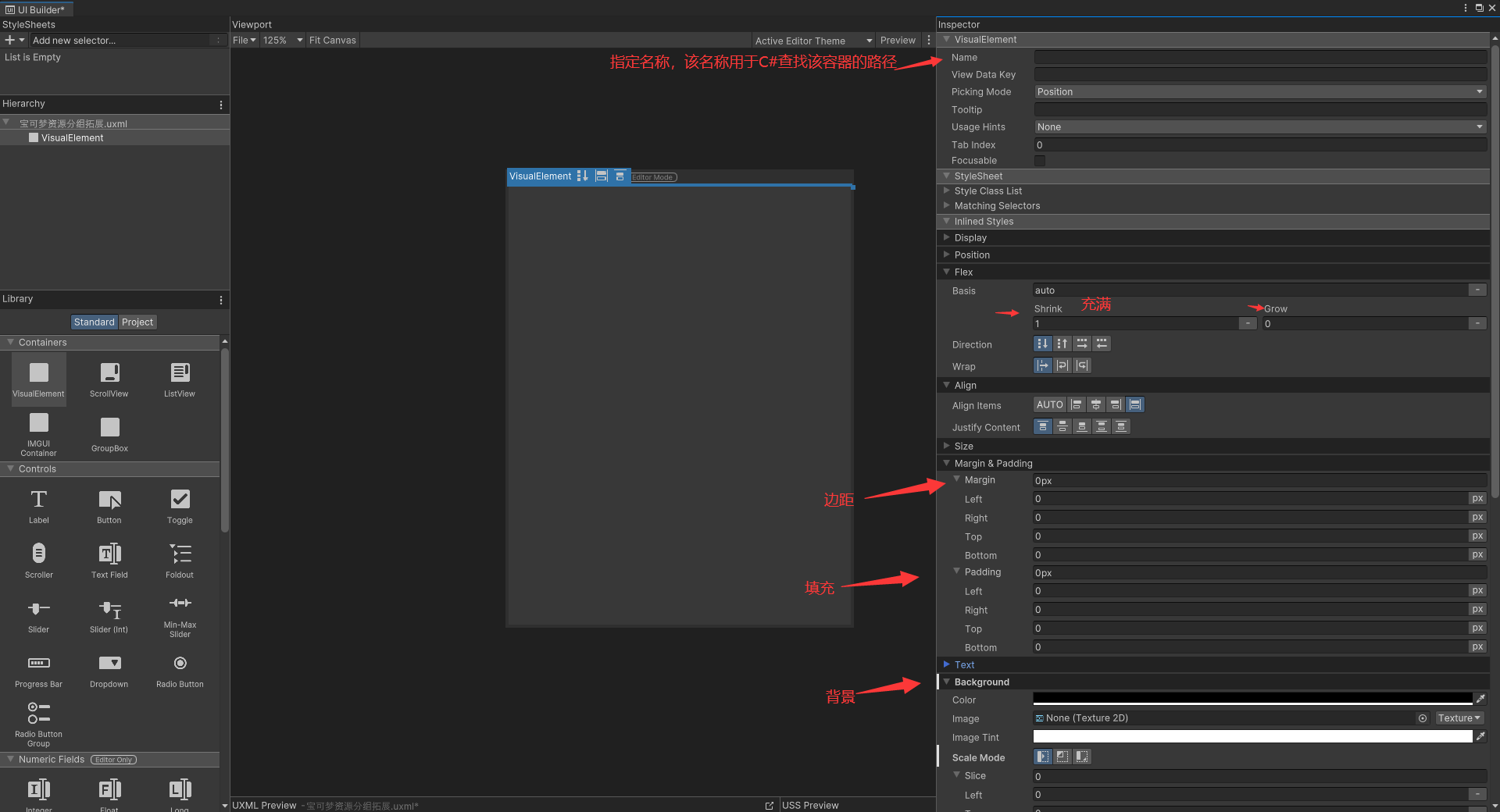1500x812 pixels.
Task: Open the Active Editor Theme dropdown
Action: coord(813,41)
